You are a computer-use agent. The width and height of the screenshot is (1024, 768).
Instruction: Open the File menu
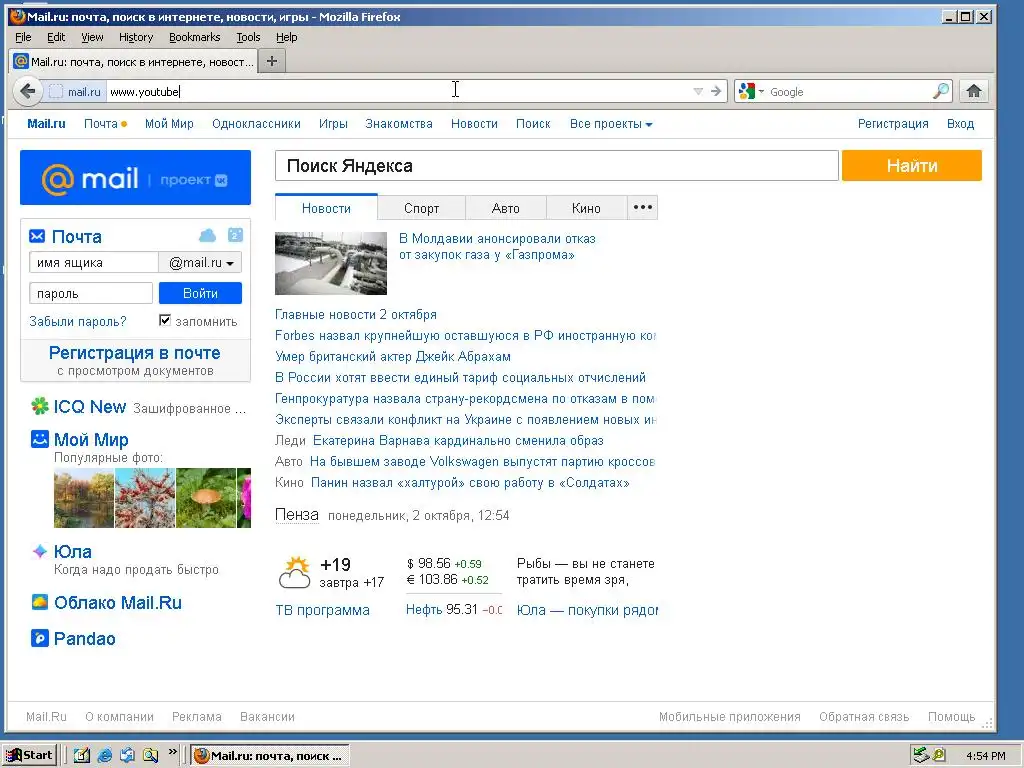point(23,37)
